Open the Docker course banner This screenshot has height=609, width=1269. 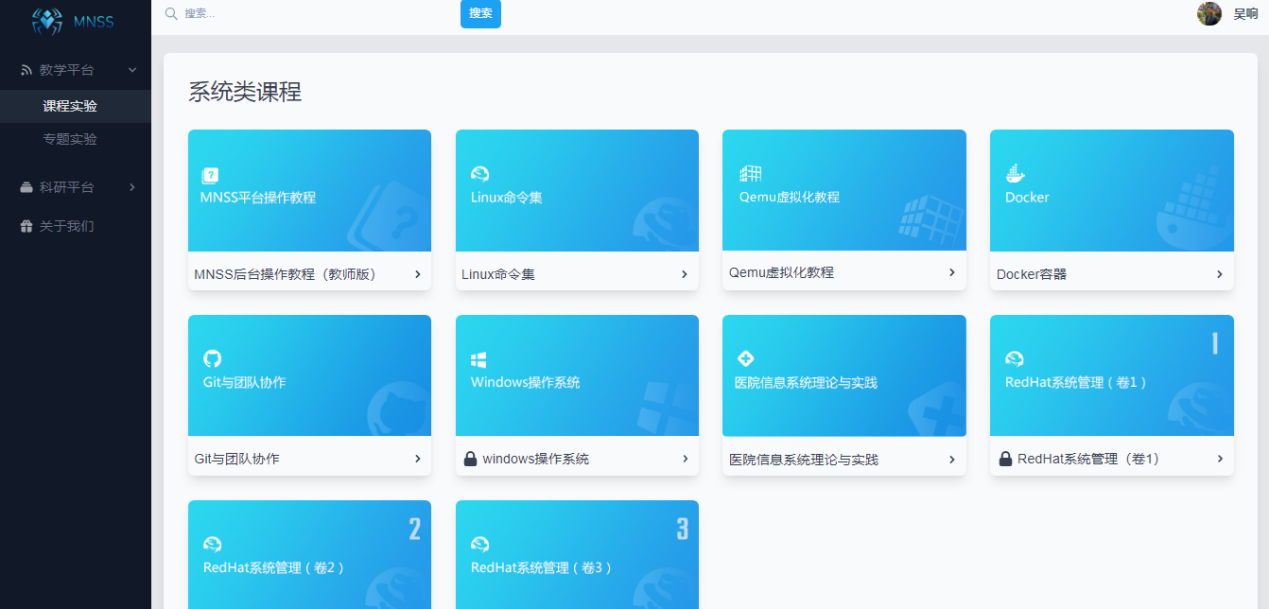pyautogui.click(x=1112, y=190)
